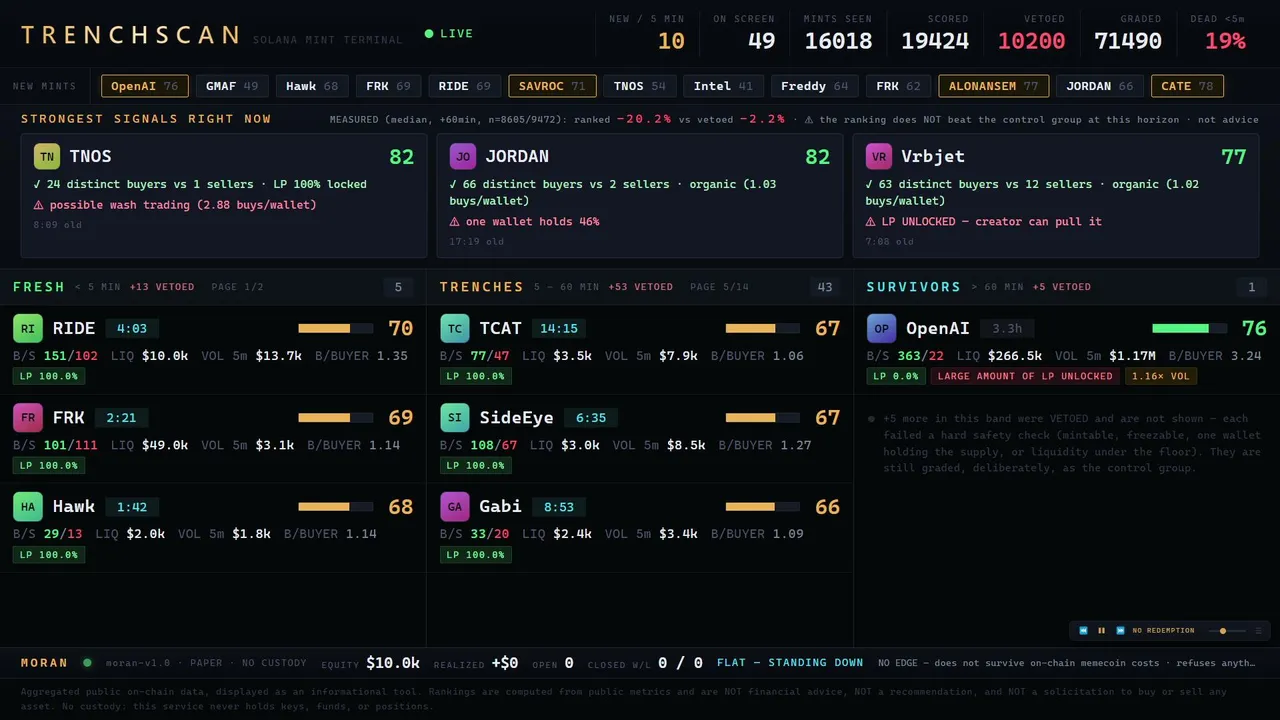
Task: Click the RIDE age timer 4:03
Action: click(x=132, y=328)
